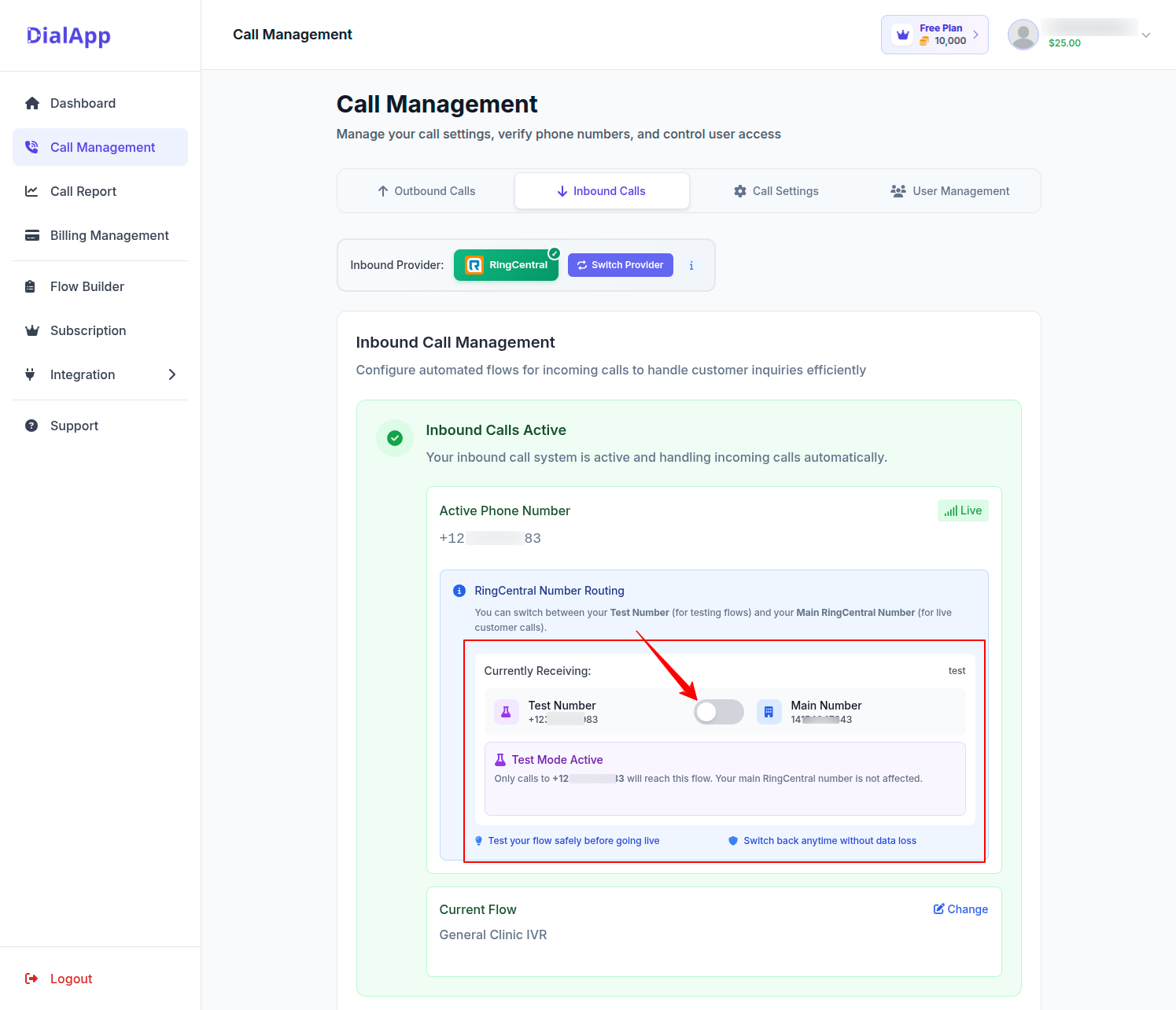Open the User Management tab
The width and height of the screenshot is (1176, 1010).
click(950, 191)
